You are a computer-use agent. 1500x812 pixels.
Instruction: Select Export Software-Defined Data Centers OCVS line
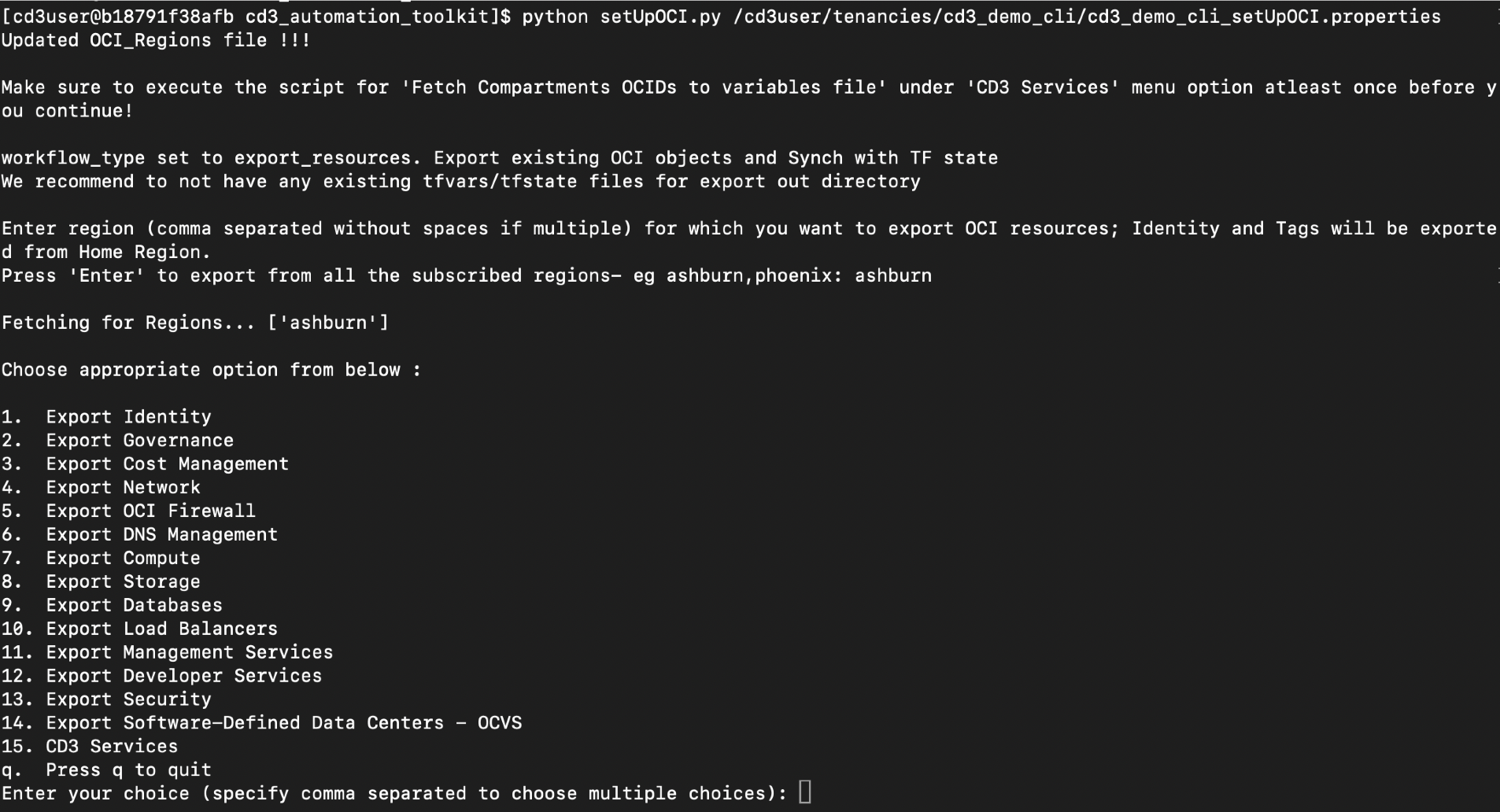[261, 723]
